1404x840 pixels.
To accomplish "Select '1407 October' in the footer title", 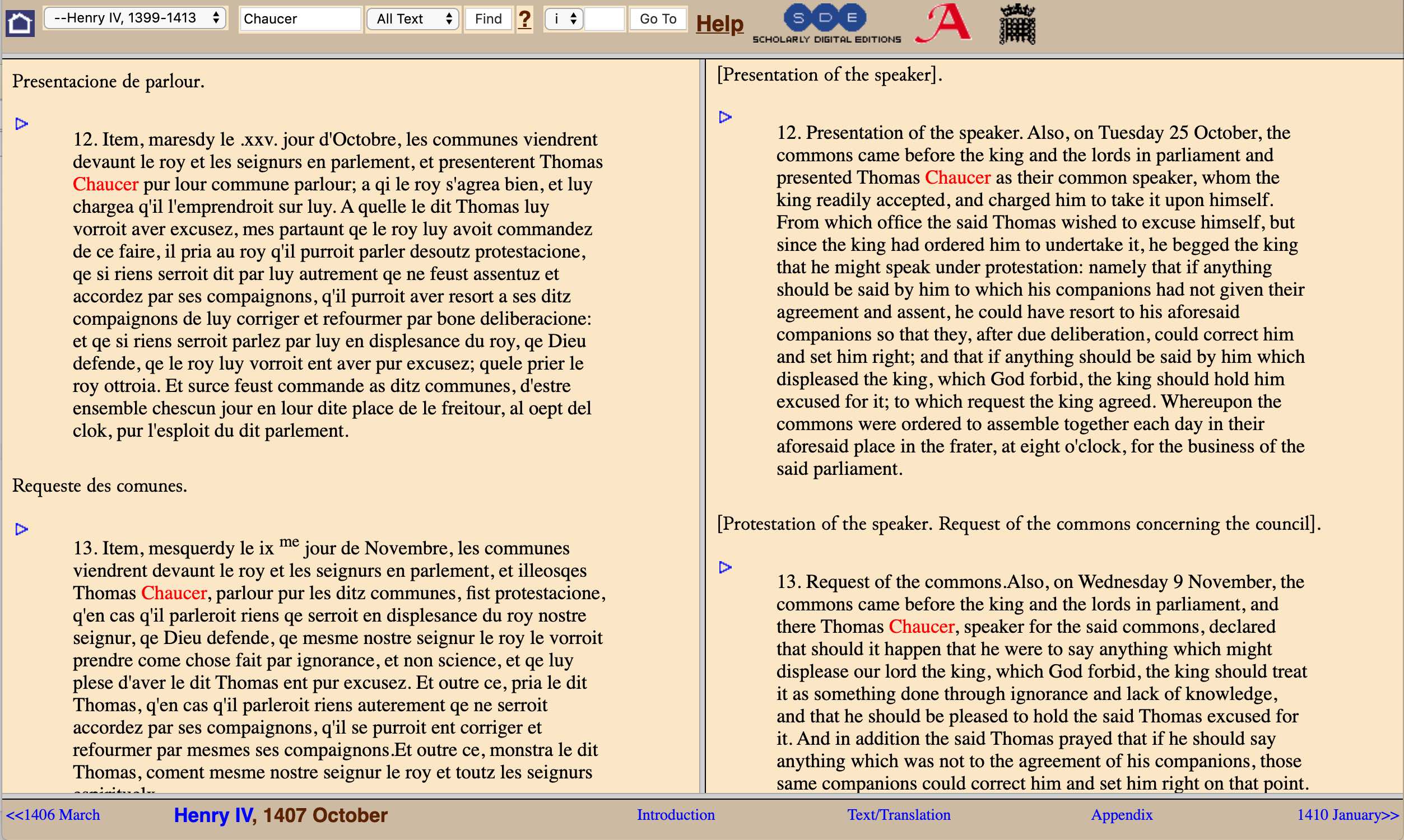I will tap(325, 815).
